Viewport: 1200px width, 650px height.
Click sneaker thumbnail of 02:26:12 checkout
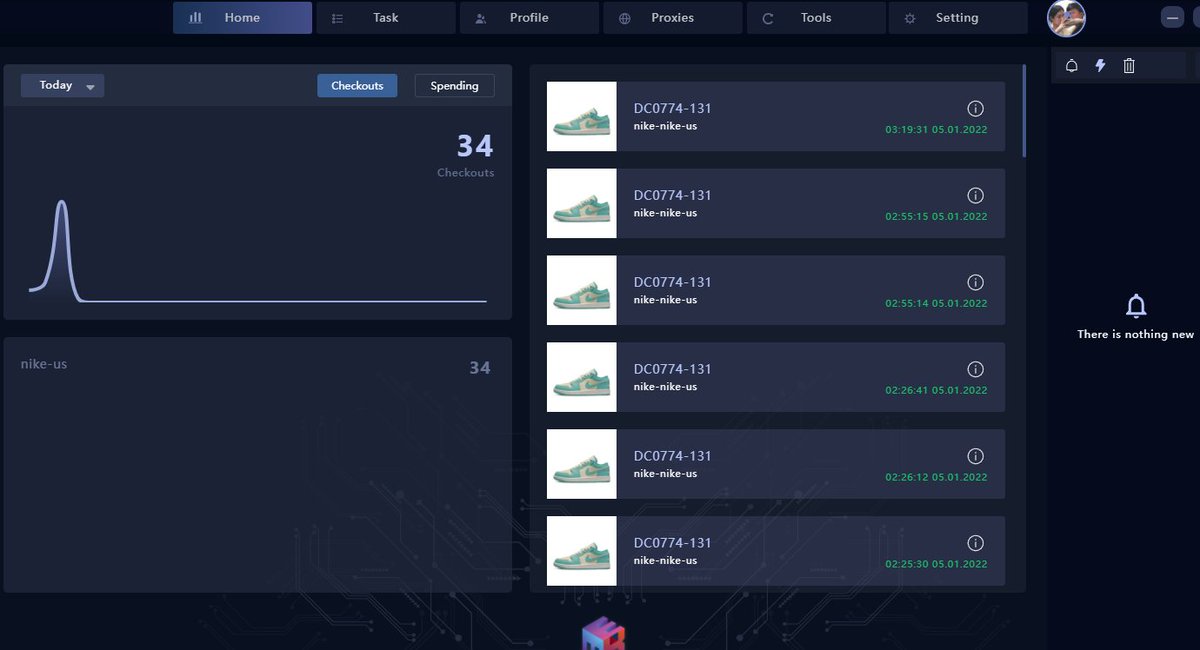point(582,464)
